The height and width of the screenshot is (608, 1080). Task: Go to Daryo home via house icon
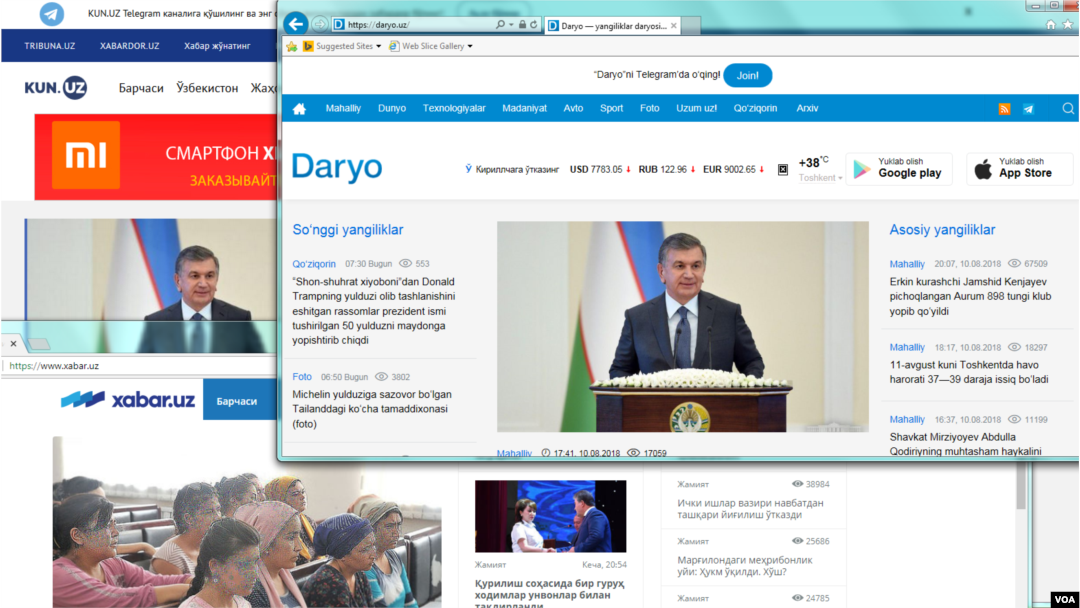(x=299, y=109)
